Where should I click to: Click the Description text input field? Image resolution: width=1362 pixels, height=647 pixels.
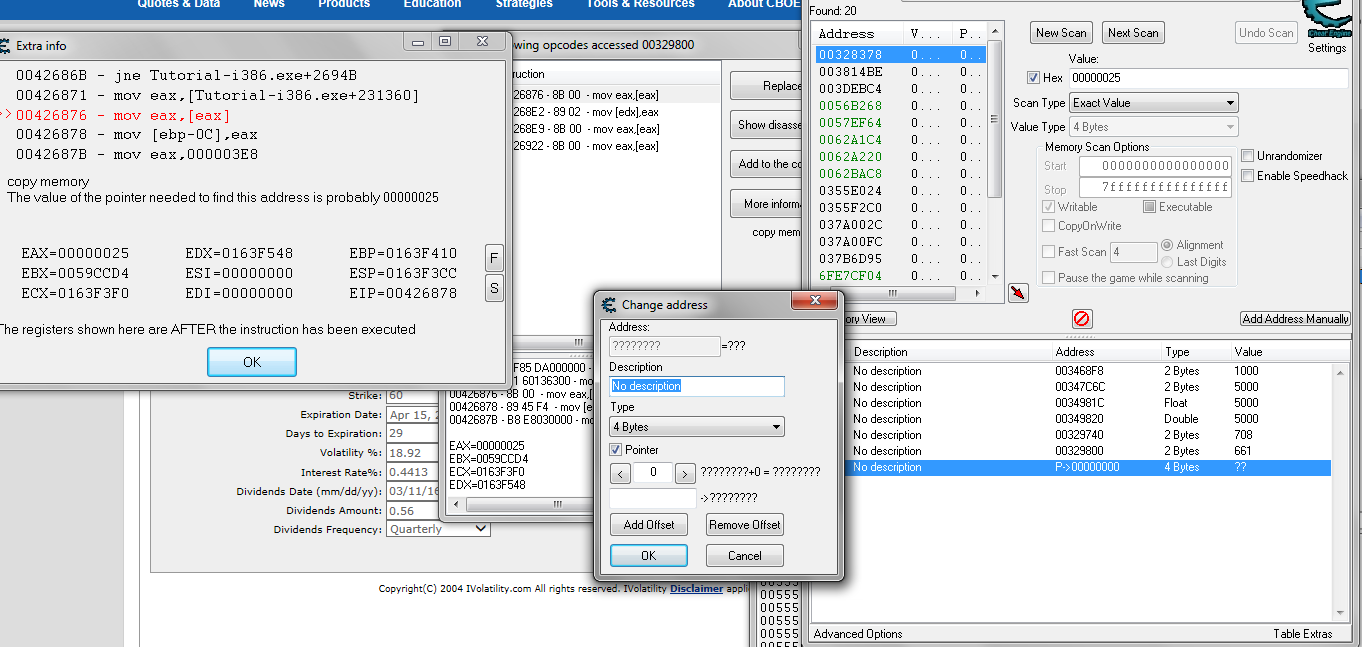[x=697, y=386]
